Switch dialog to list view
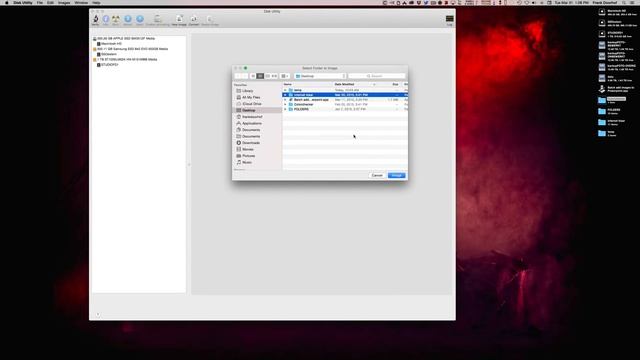 (260, 76)
